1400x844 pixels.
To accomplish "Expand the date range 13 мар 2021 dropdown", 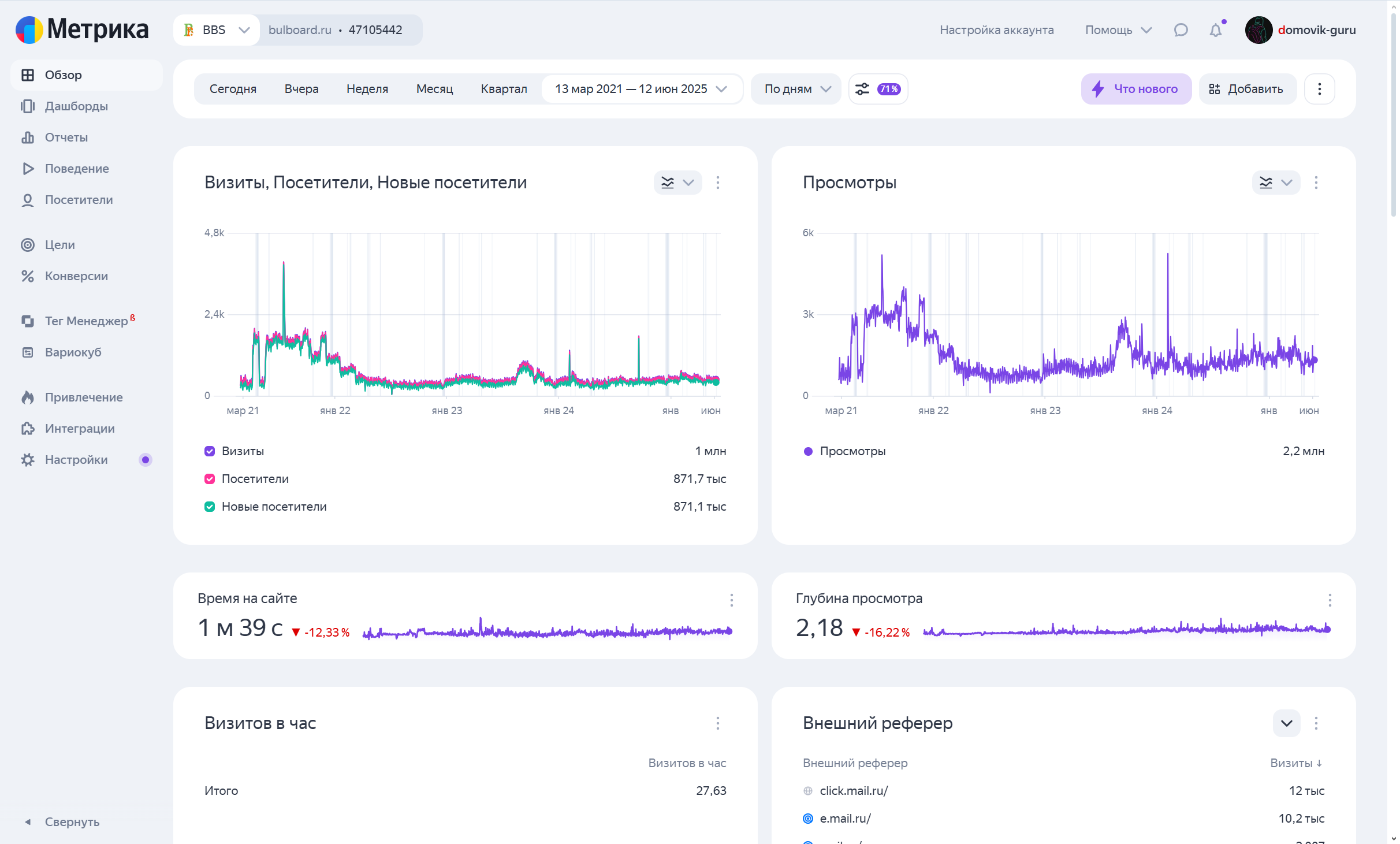I will (641, 89).
